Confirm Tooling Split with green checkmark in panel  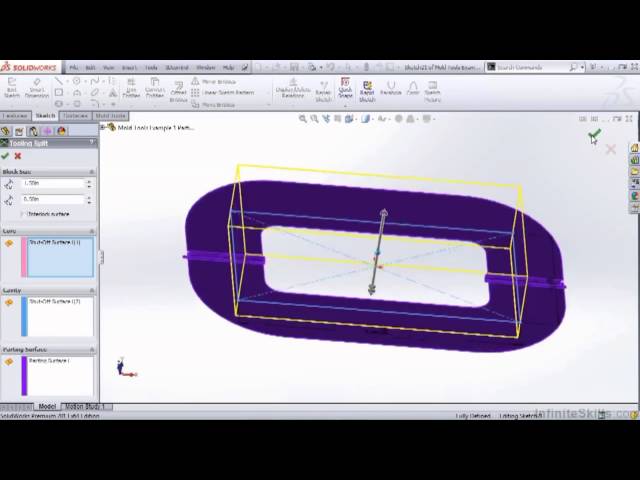(5, 156)
